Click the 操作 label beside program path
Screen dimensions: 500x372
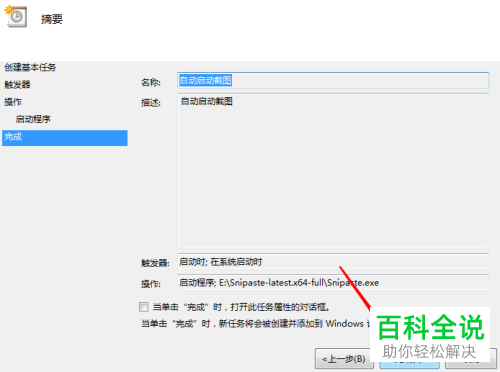151,284
